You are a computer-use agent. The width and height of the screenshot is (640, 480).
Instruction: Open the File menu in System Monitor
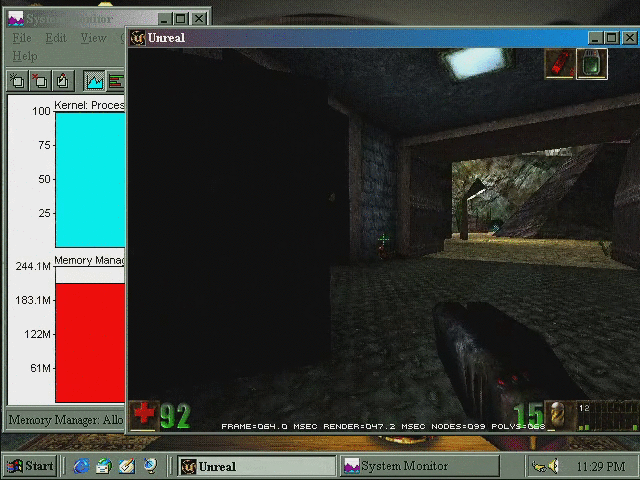22,38
